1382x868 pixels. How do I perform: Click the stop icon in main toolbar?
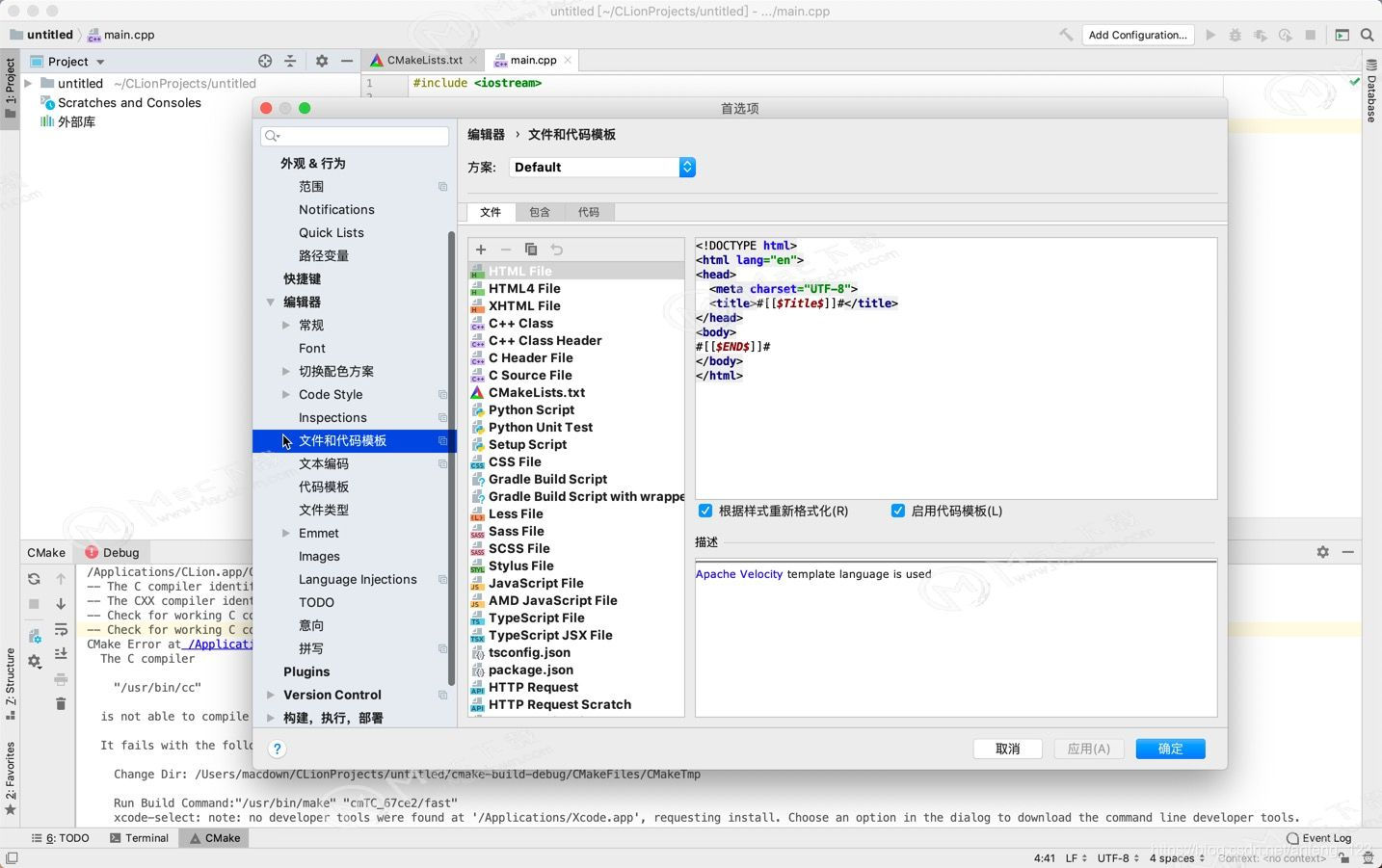1311,35
